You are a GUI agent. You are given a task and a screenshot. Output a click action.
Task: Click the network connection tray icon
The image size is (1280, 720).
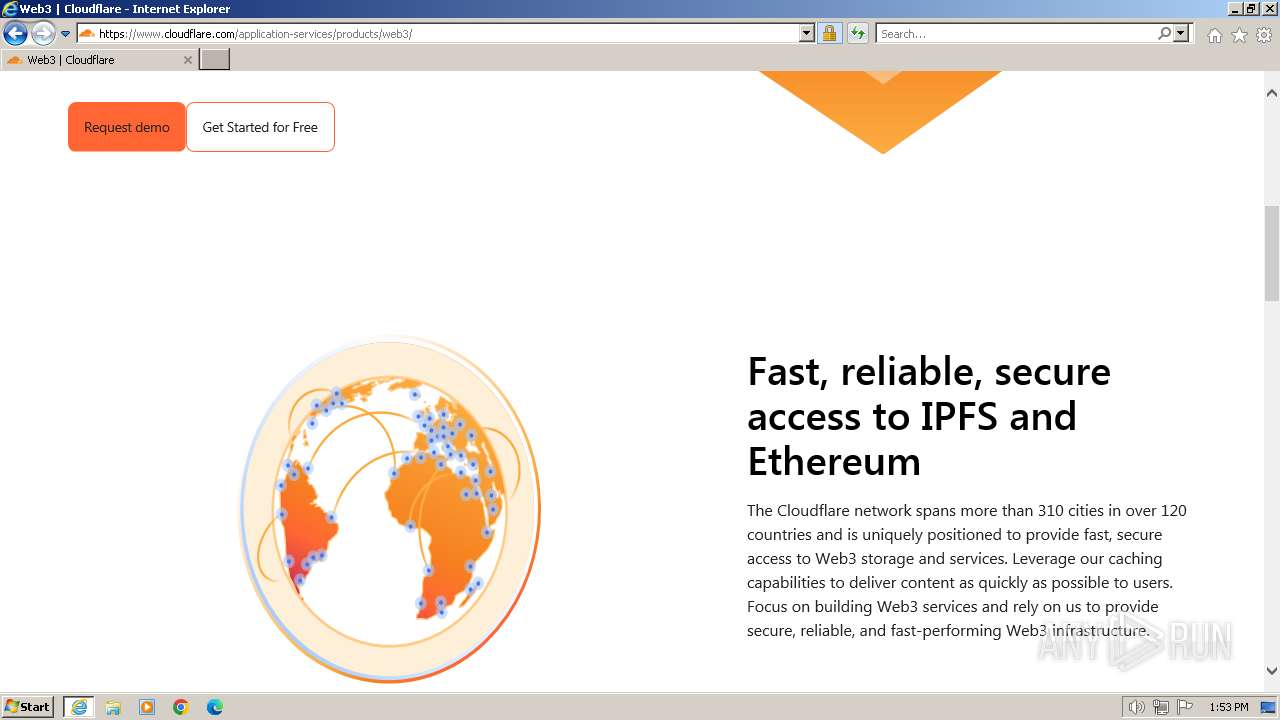[1161, 707]
